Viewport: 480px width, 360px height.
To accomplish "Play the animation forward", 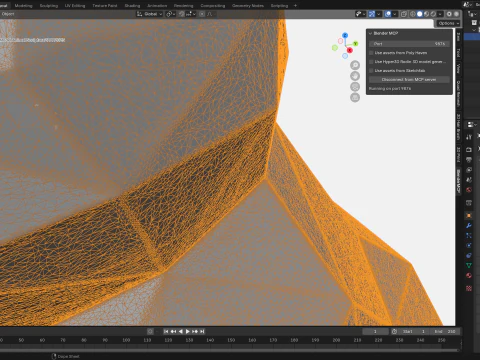I will 188,331.
